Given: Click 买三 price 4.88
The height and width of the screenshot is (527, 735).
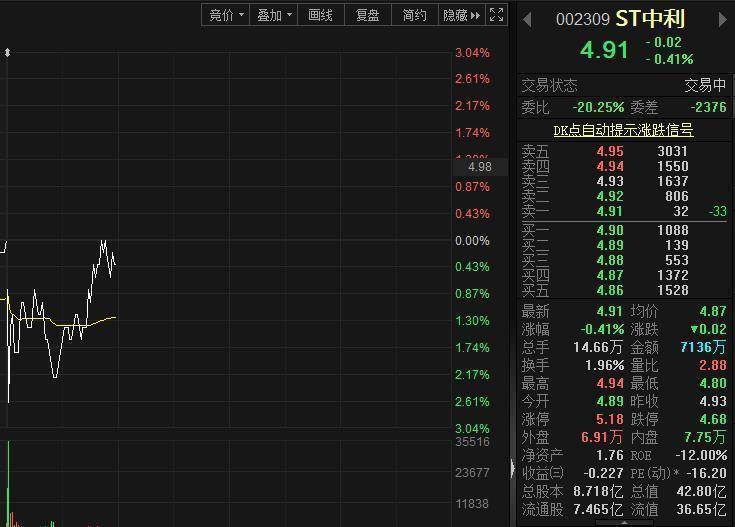Looking at the screenshot, I should click(610, 260).
